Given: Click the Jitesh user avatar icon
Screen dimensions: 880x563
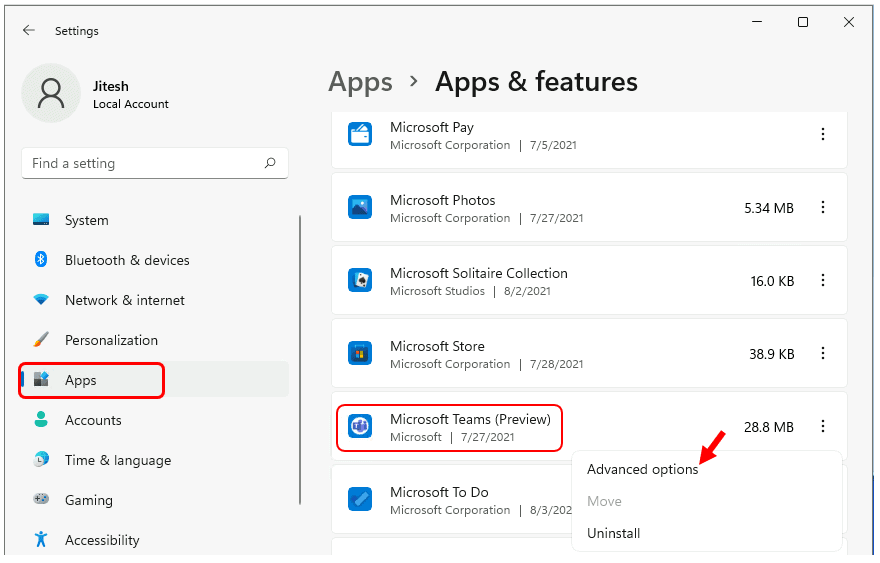Looking at the screenshot, I should click(x=51, y=93).
